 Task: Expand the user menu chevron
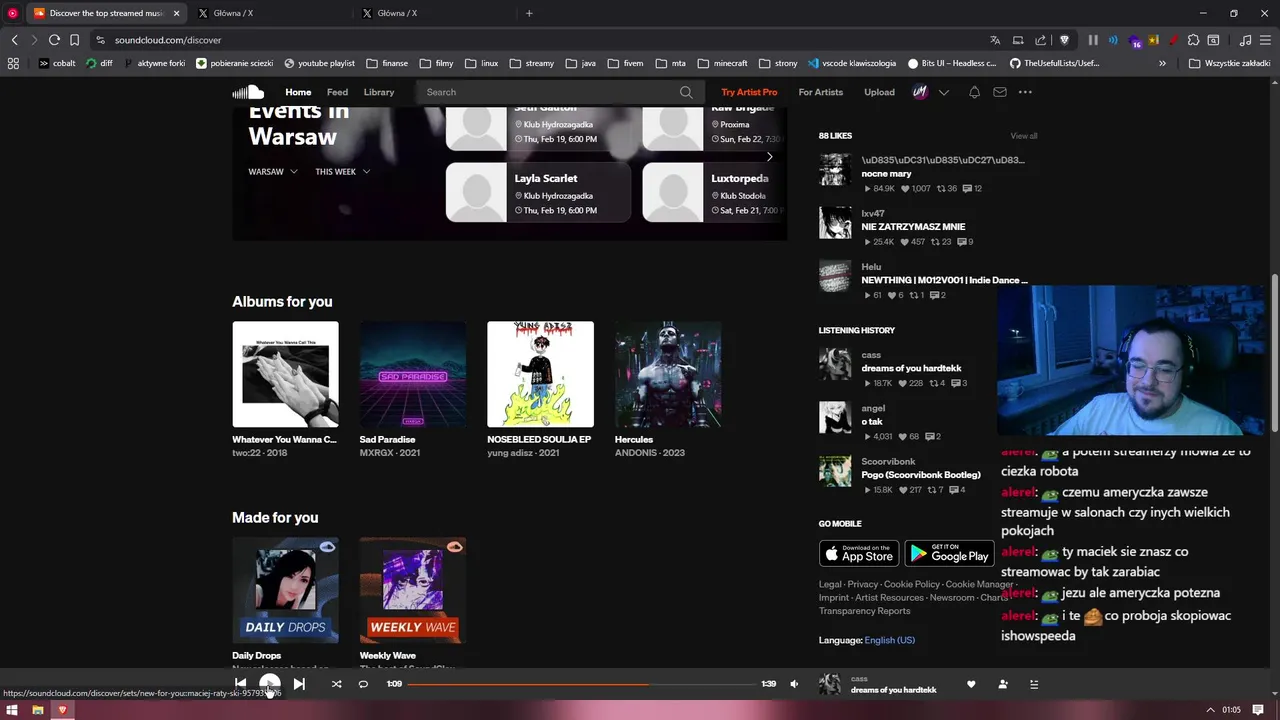click(943, 92)
